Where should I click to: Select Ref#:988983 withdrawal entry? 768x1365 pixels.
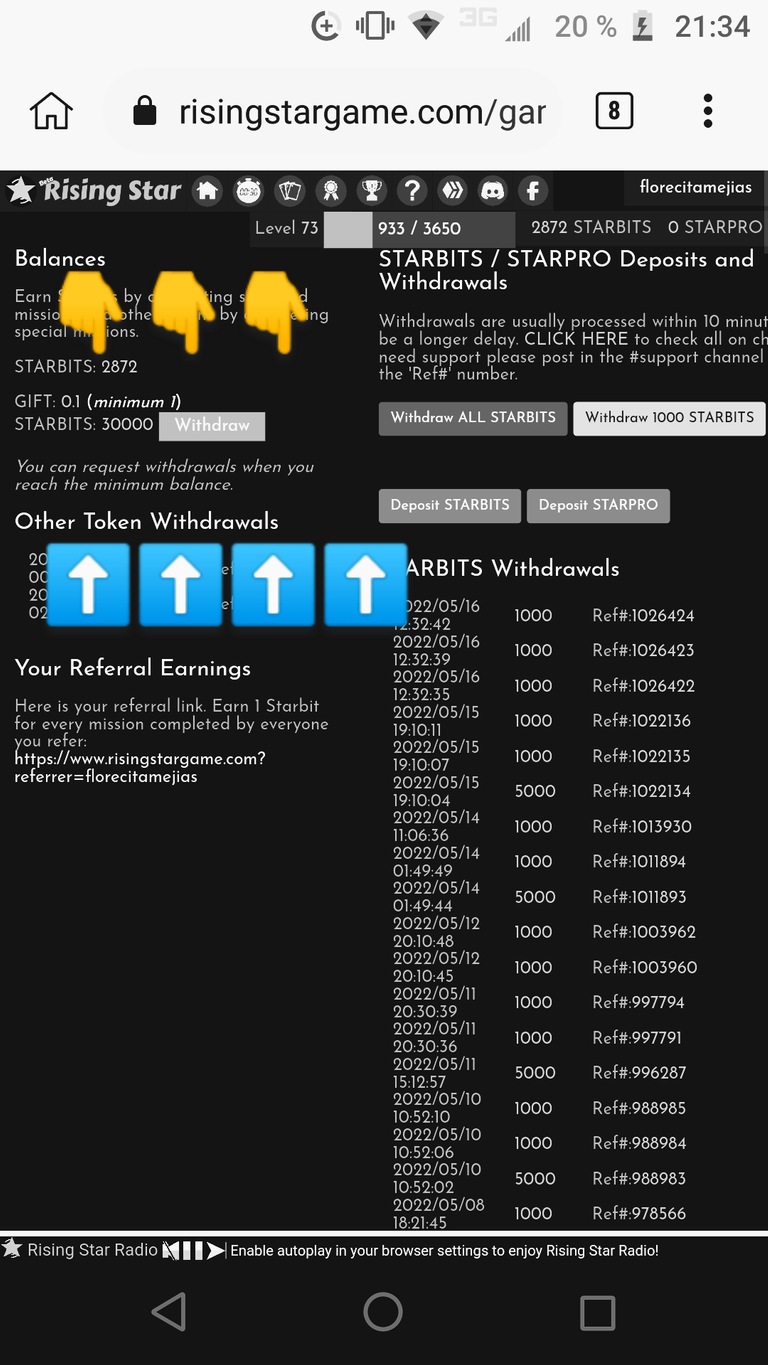[x=639, y=1179]
